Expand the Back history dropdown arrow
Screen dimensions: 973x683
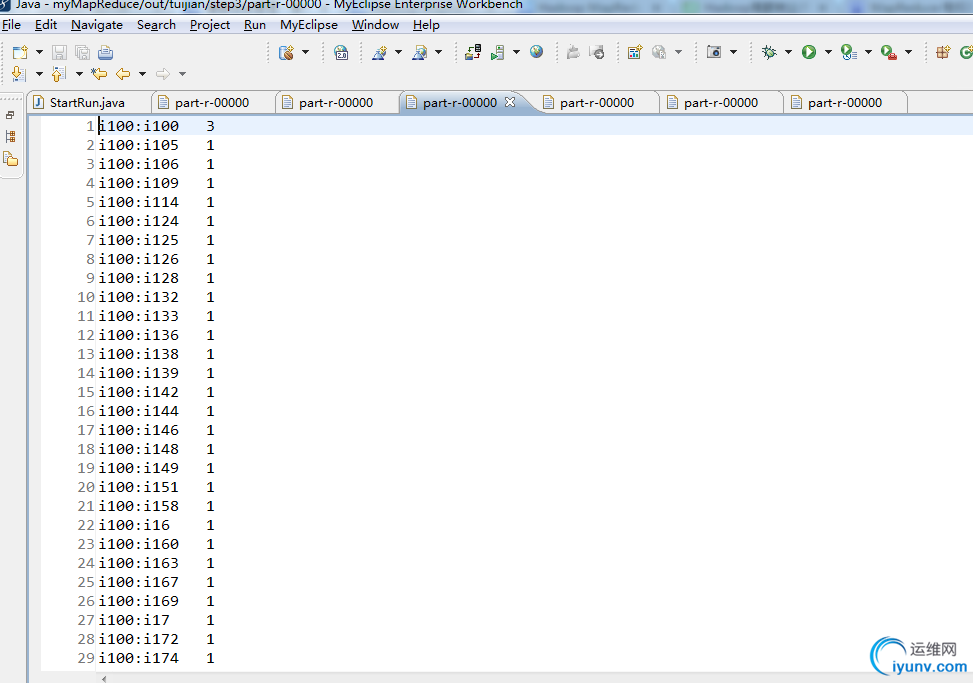tap(142, 74)
